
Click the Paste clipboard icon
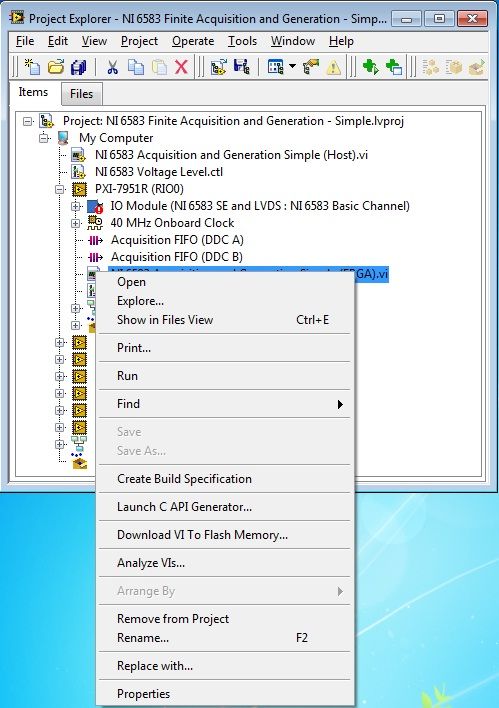point(159,67)
